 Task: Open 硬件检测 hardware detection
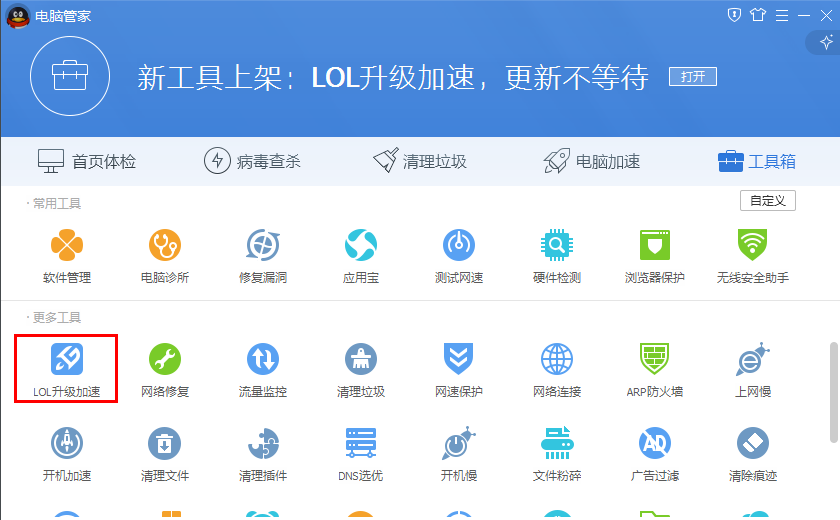[557, 255]
